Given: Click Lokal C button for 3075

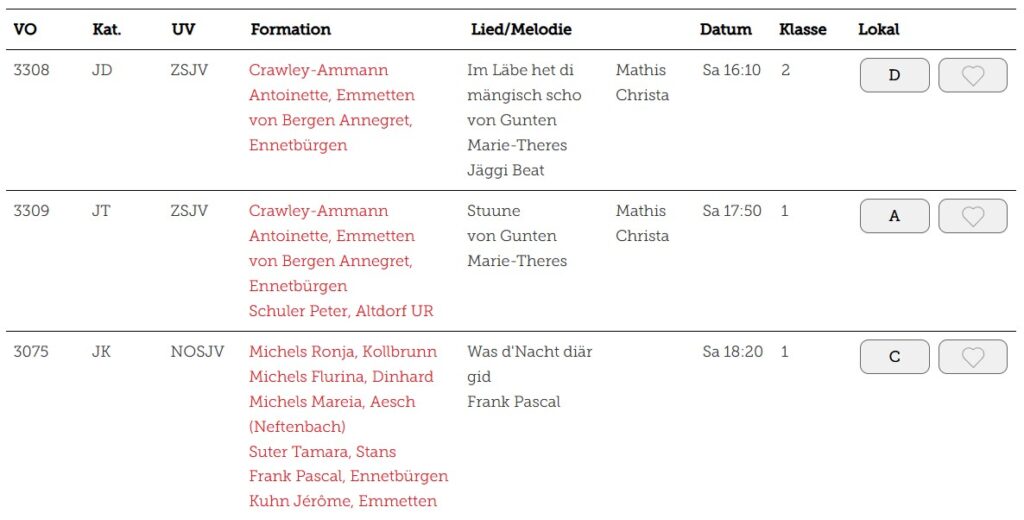Looking at the screenshot, I should pos(895,357).
